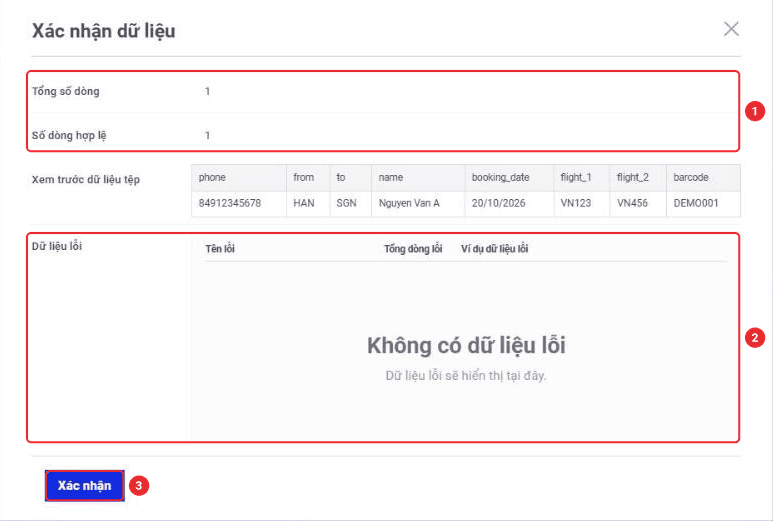Click the Xác nhận dữ liệu title
Screen dimensions: 773x521
coord(104,31)
